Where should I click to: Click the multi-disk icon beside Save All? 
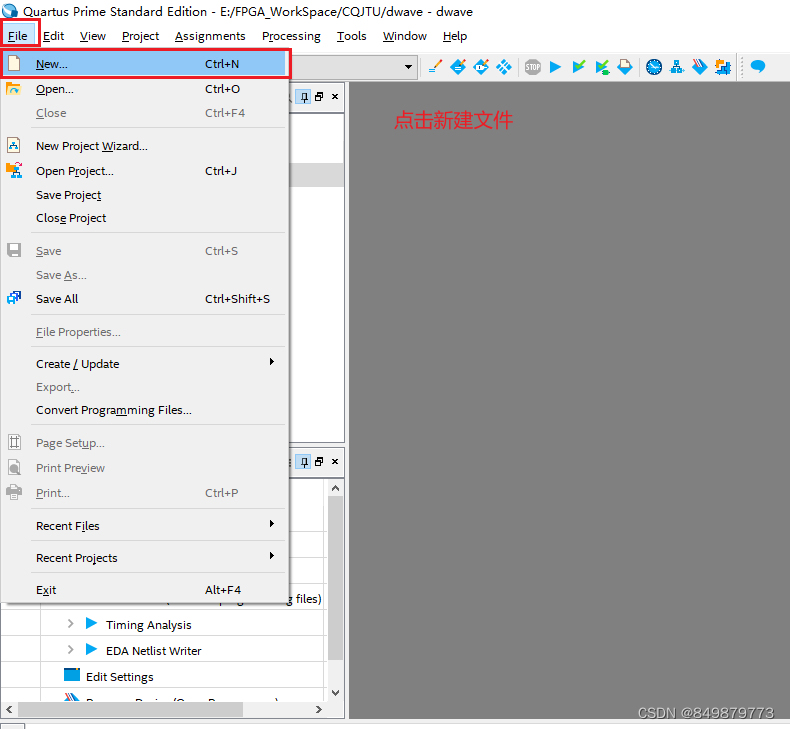tap(14, 298)
